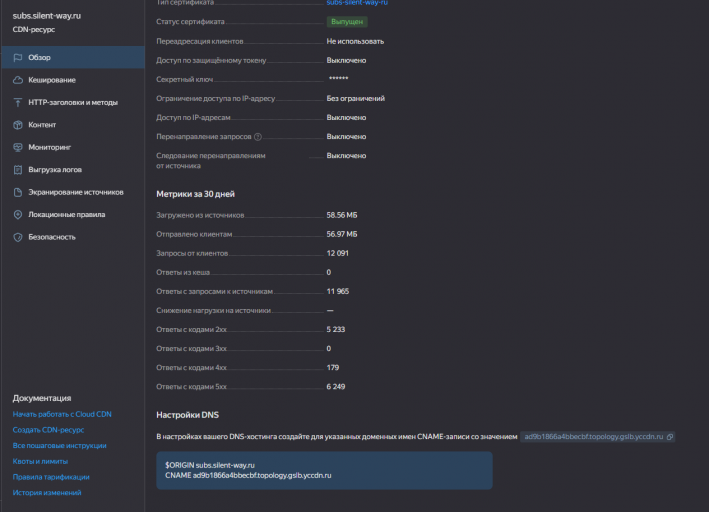The image size is (709, 512).
Task: Open the subs-silent-way-ru certificate link
Action: click(x=357, y=3)
